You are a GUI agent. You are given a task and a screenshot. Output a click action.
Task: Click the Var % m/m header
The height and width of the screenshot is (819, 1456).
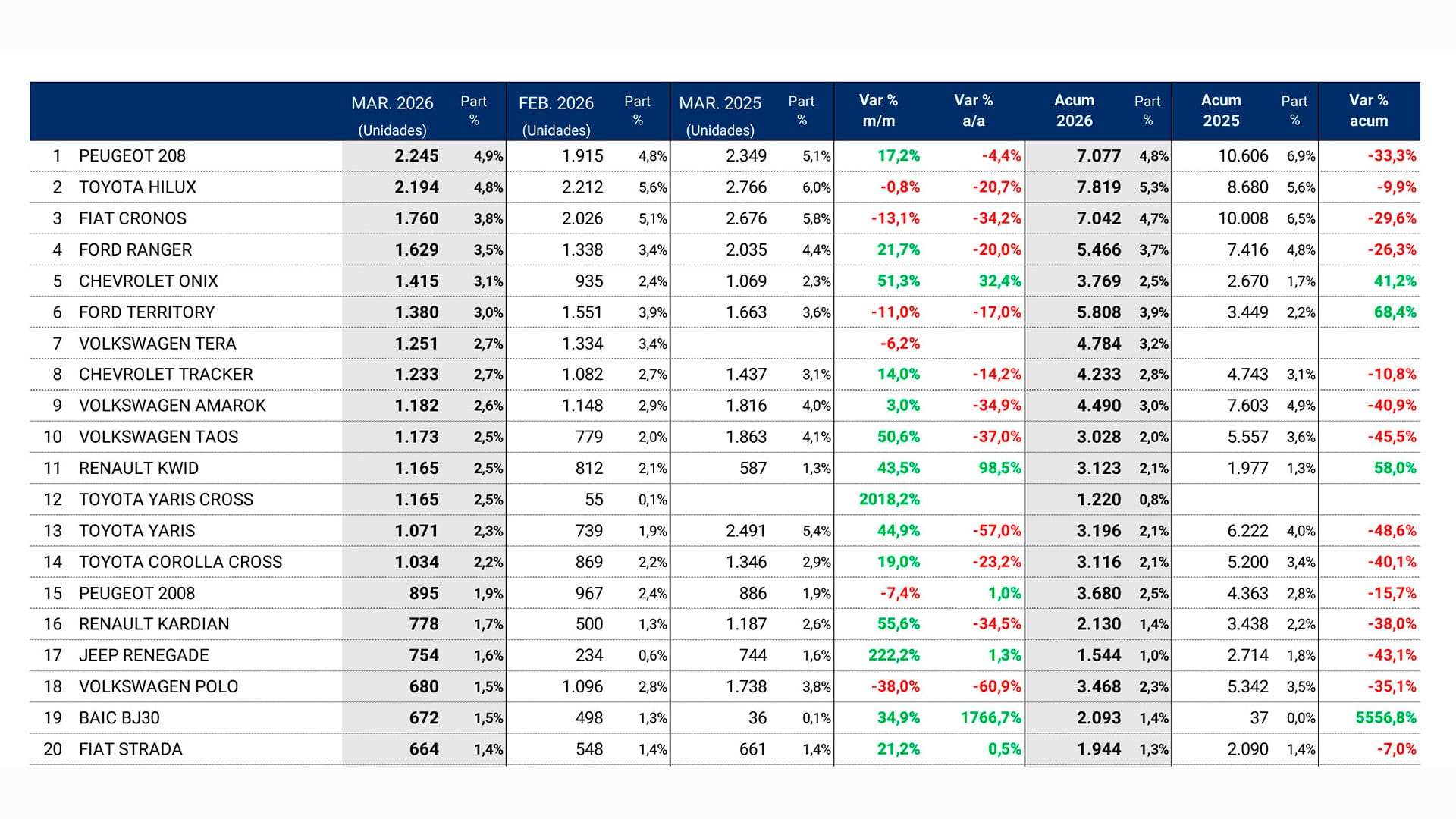coord(878,111)
